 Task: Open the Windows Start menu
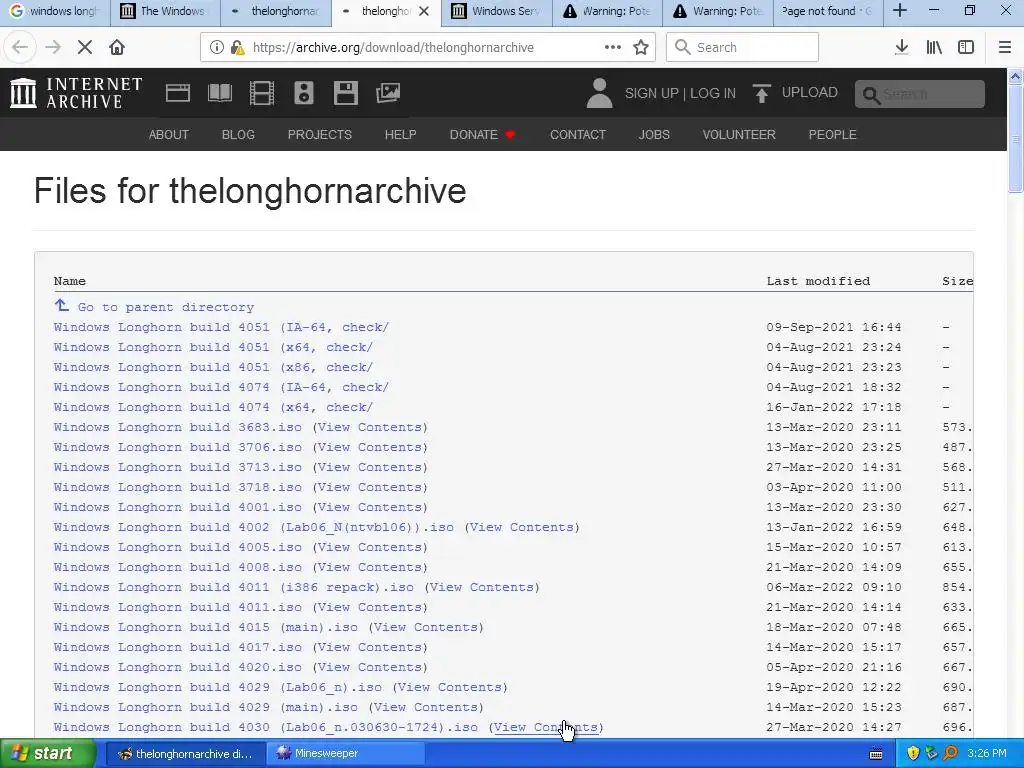[x=47, y=753]
